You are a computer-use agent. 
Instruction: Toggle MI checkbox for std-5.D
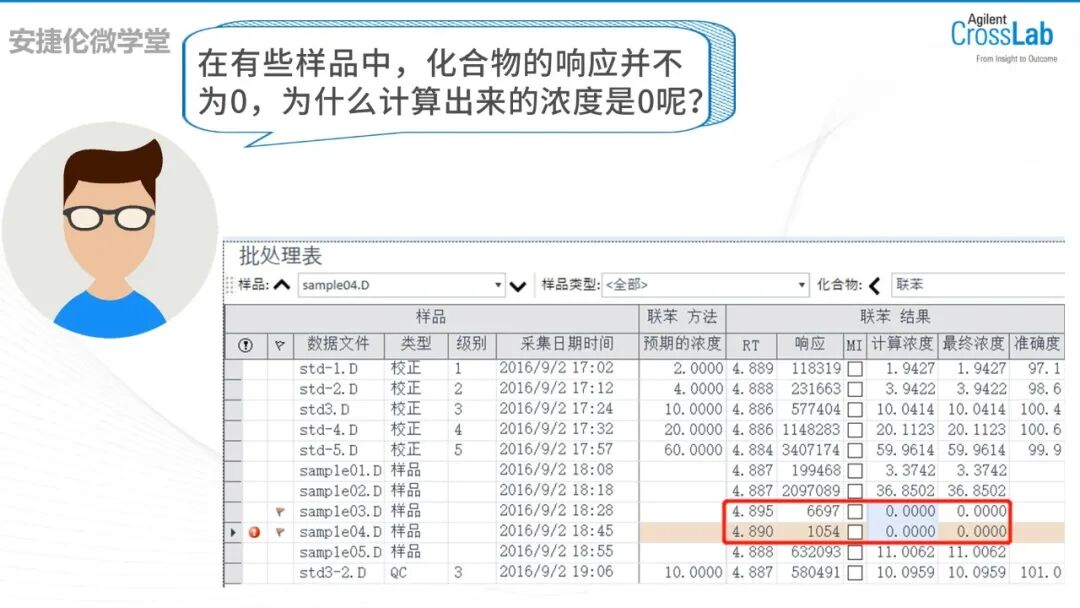pyautogui.click(x=855, y=451)
